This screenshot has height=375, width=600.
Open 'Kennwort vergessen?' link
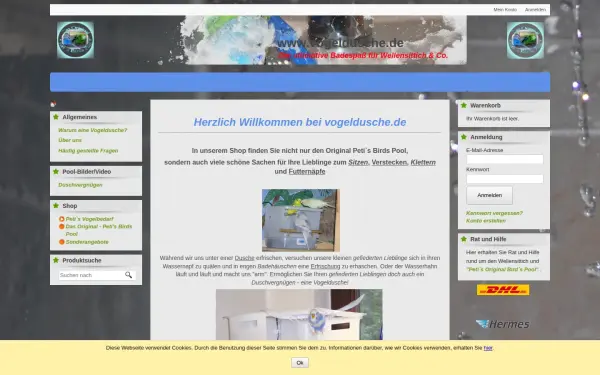tap(494, 213)
